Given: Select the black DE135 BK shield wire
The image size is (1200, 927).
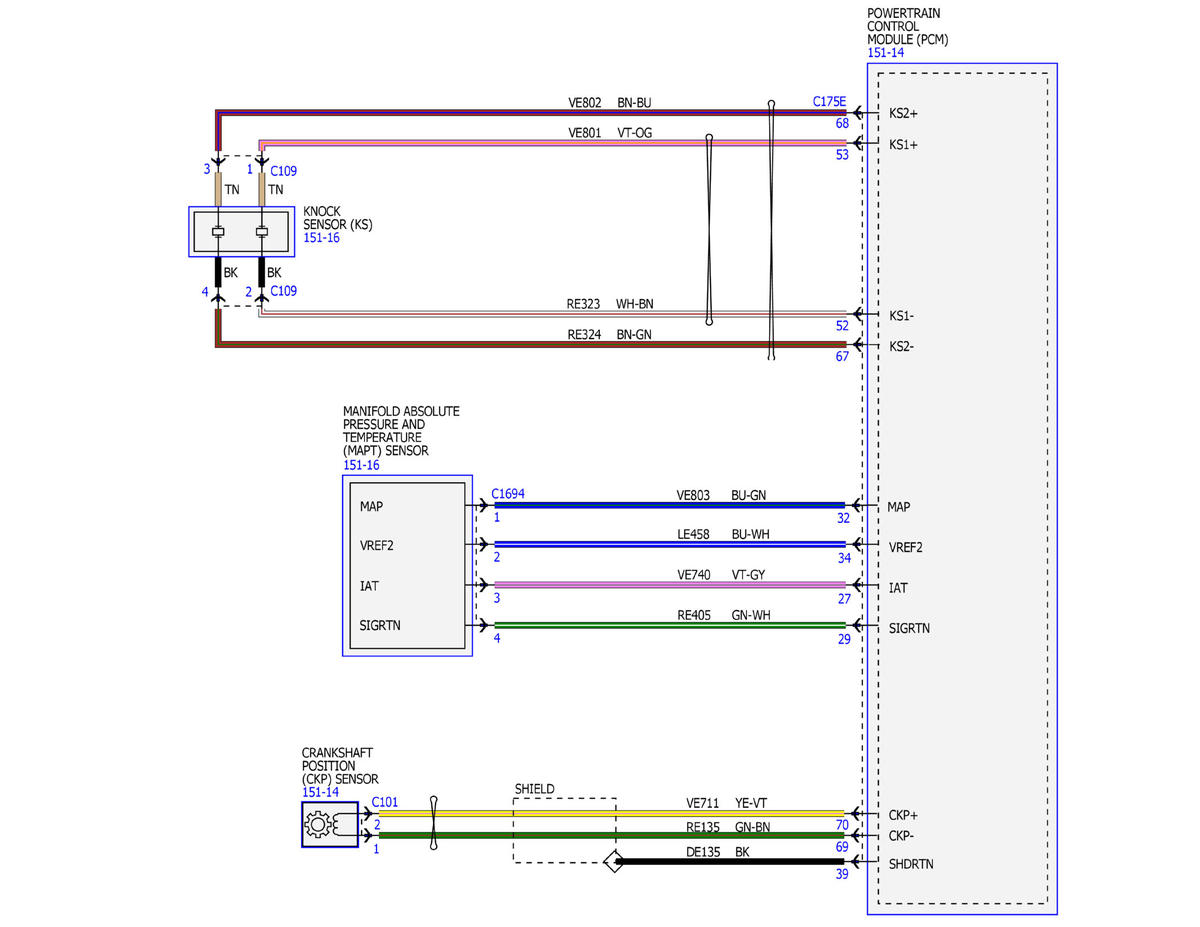Looking at the screenshot, I should click(733, 861).
